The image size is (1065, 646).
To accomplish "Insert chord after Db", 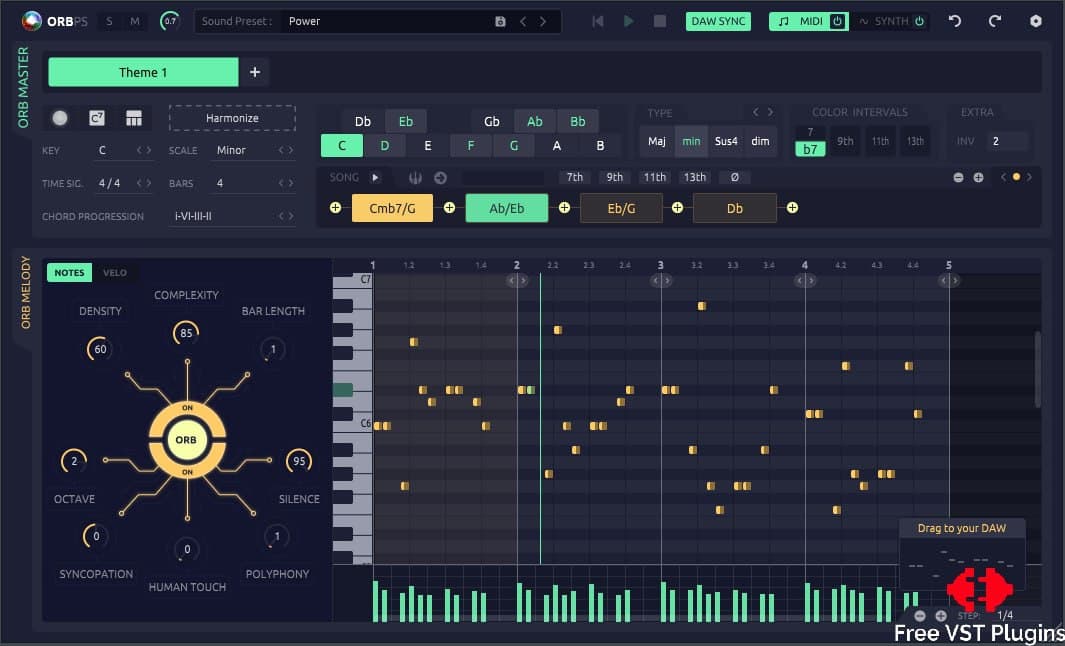I will coord(792,208).
